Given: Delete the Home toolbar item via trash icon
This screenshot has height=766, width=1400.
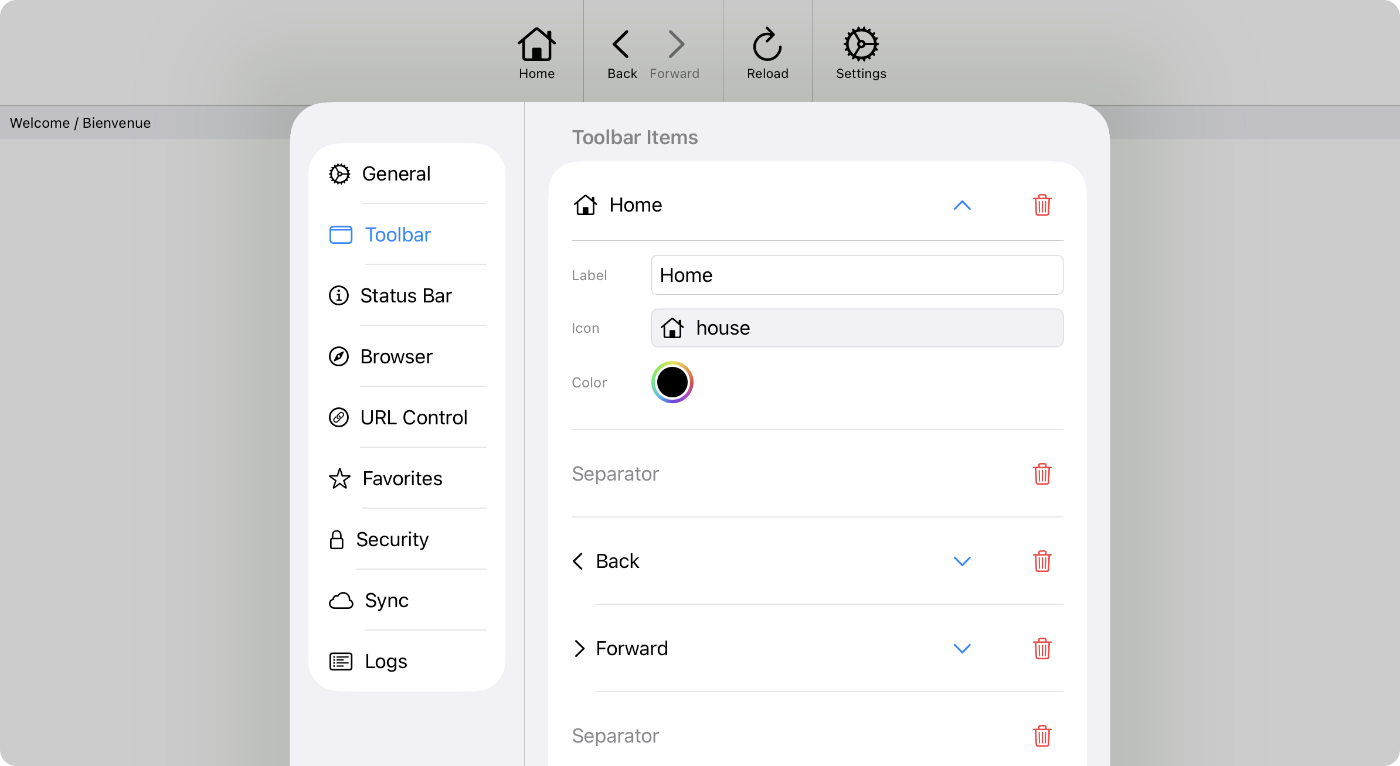Looking at the screenshot, I should pos(1042,205).
